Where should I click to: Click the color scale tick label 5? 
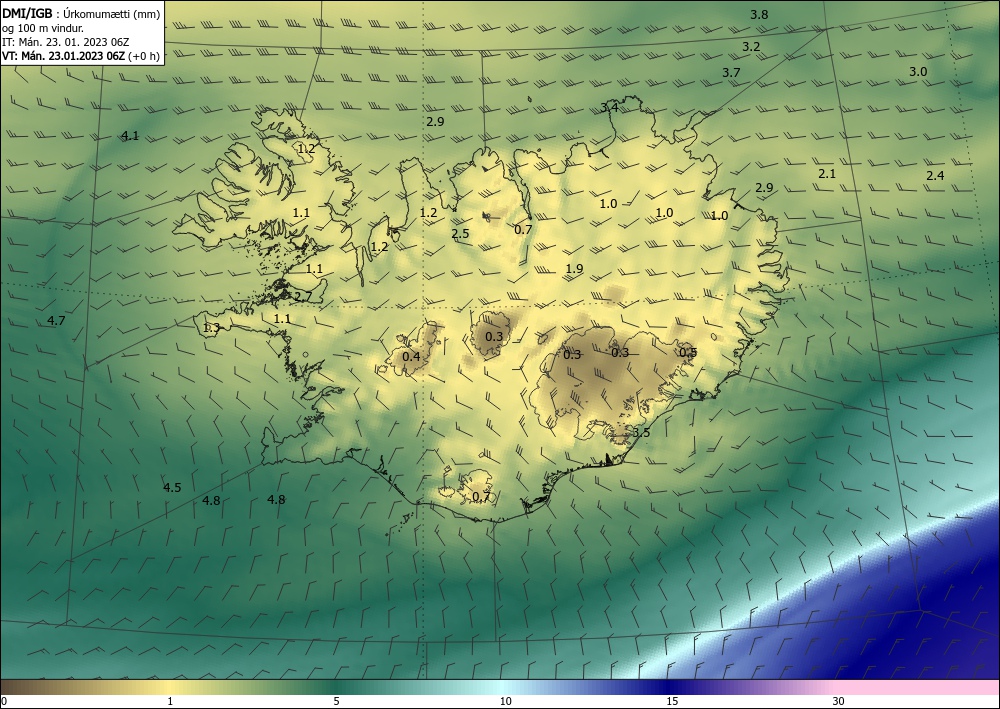[x=336, y=702]
